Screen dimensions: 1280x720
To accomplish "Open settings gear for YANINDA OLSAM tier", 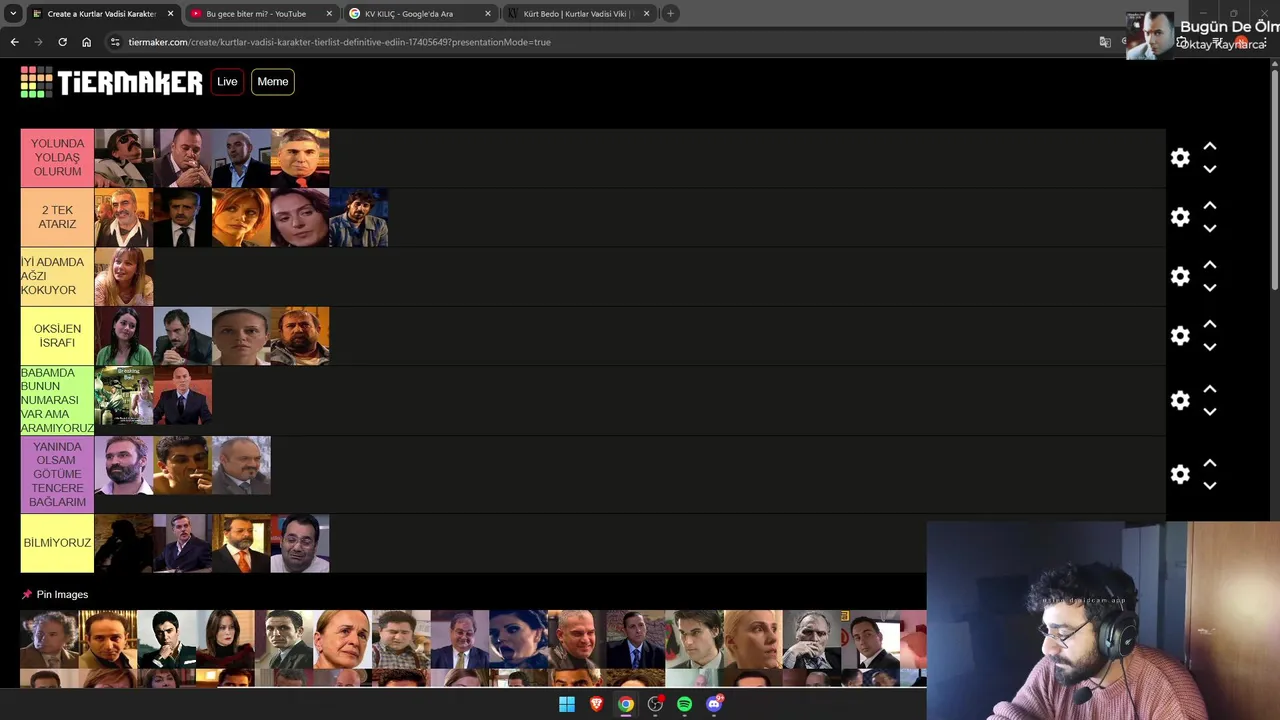I will point(1180,474).
